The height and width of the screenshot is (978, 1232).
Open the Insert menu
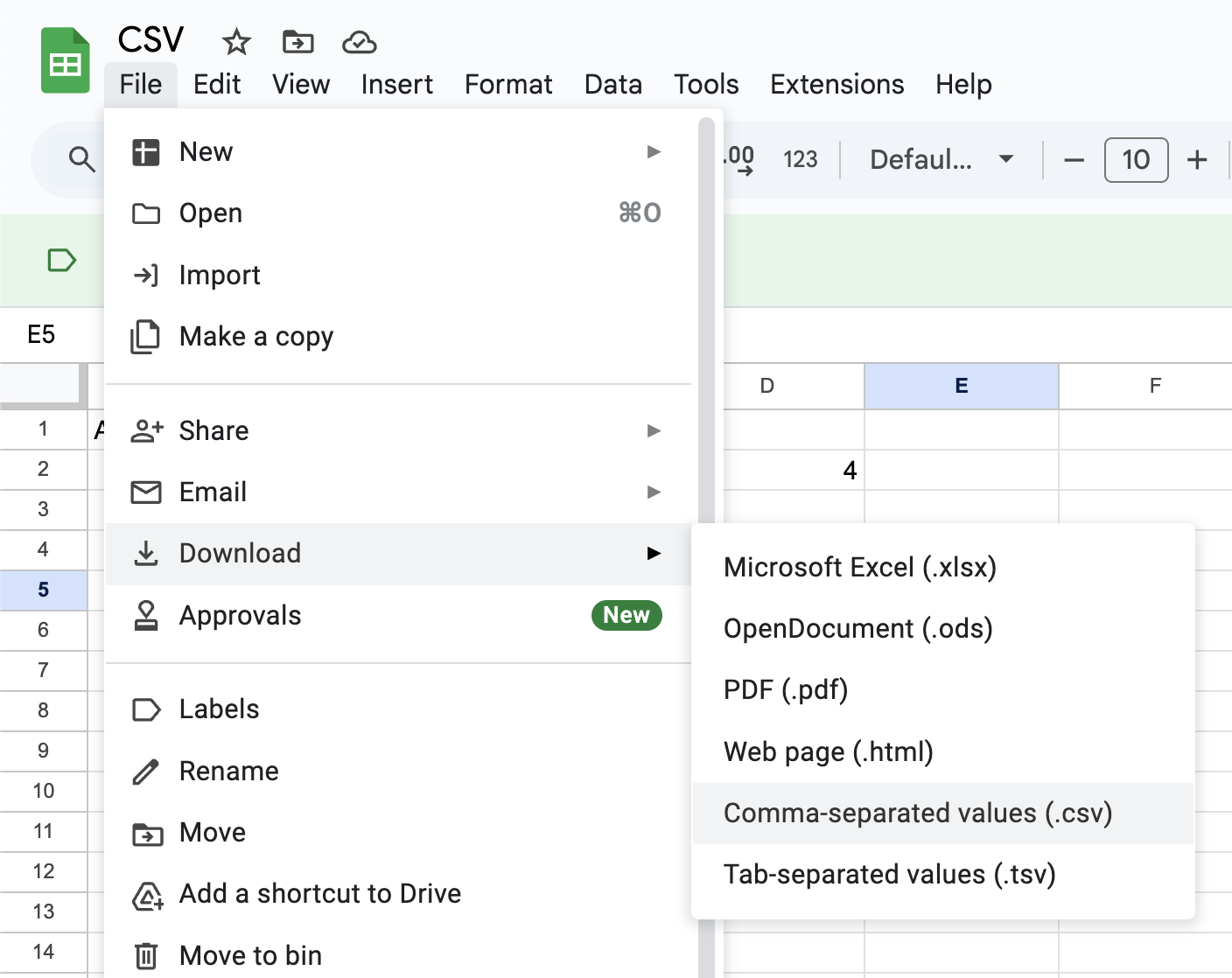397,84
